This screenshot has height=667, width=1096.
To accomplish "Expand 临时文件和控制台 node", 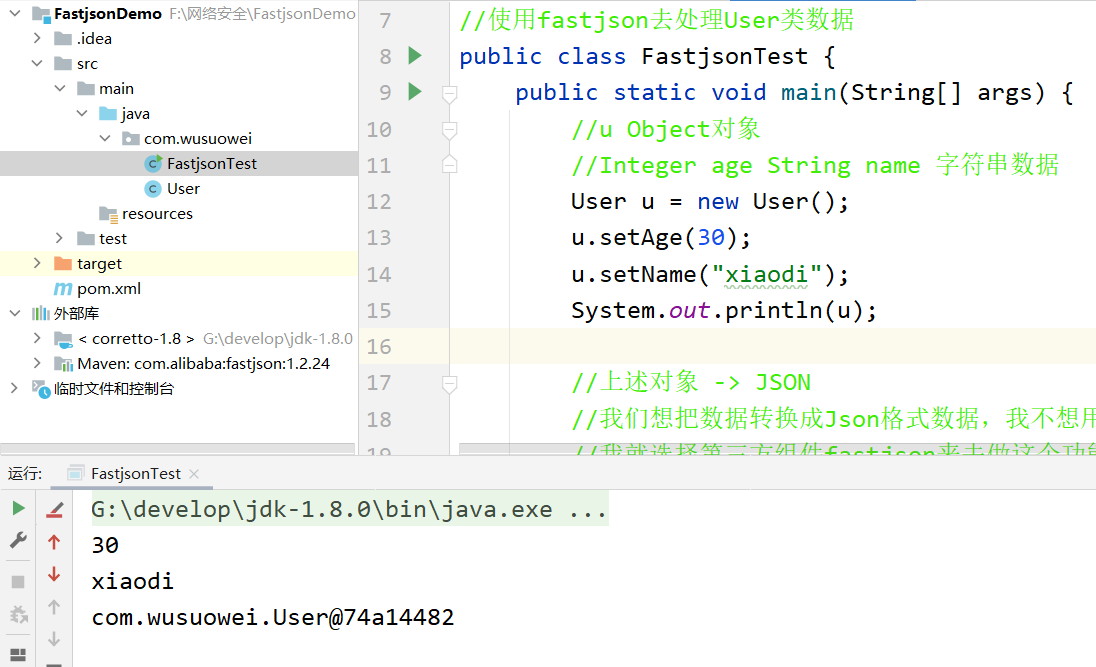I will [15, 388].
